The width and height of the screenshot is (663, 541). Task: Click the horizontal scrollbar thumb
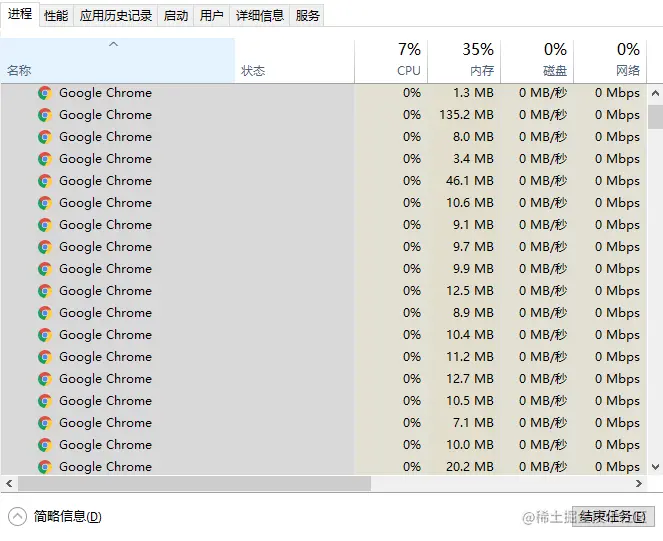pos(194,483)
